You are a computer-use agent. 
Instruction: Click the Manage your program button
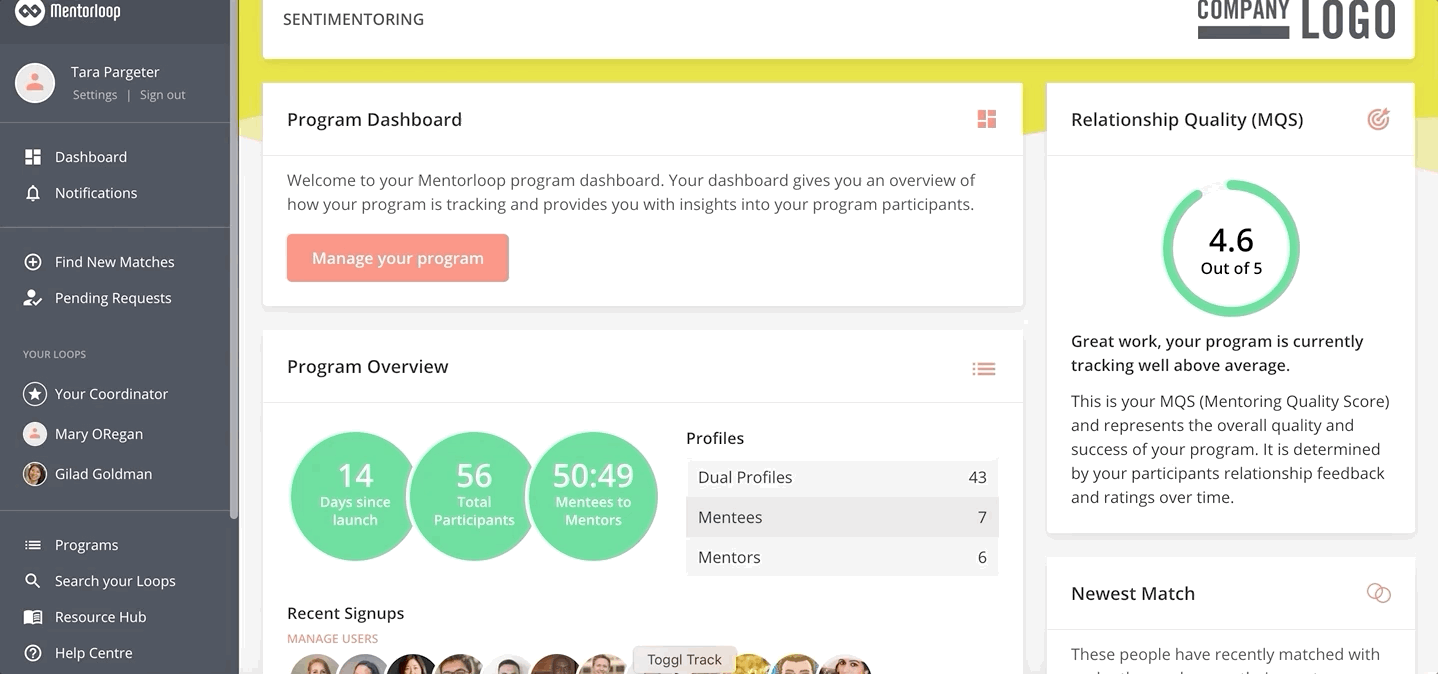coord(398,258)
